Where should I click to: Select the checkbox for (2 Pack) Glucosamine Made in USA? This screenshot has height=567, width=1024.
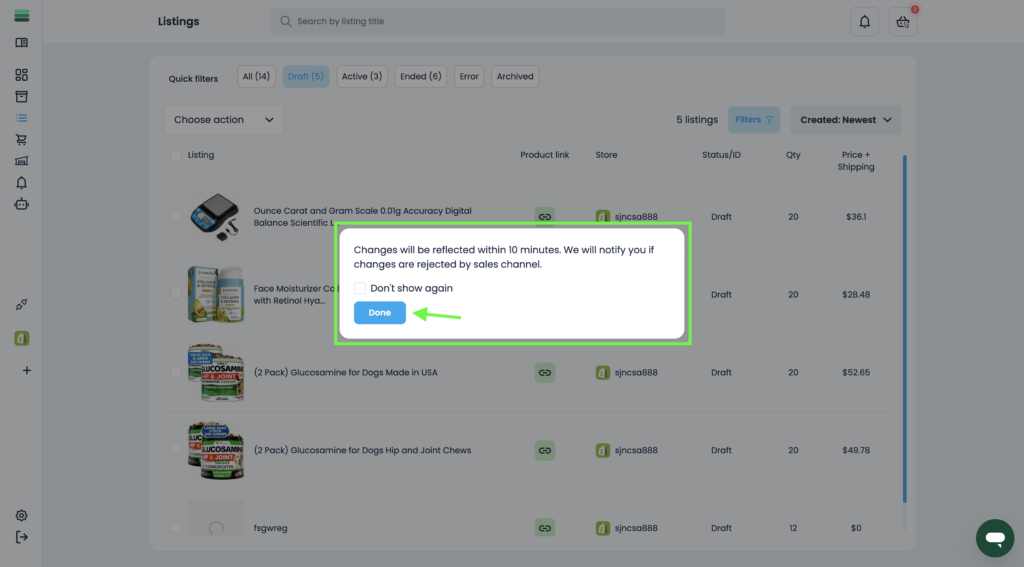[x=176, y=372]
